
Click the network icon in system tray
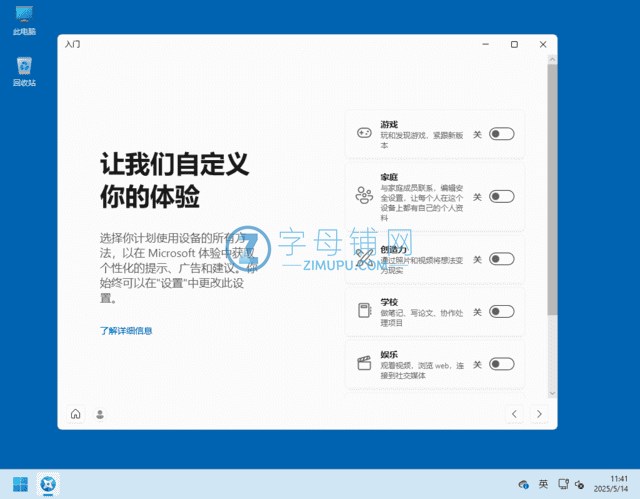pyautogui.click(x=562, y=484)
